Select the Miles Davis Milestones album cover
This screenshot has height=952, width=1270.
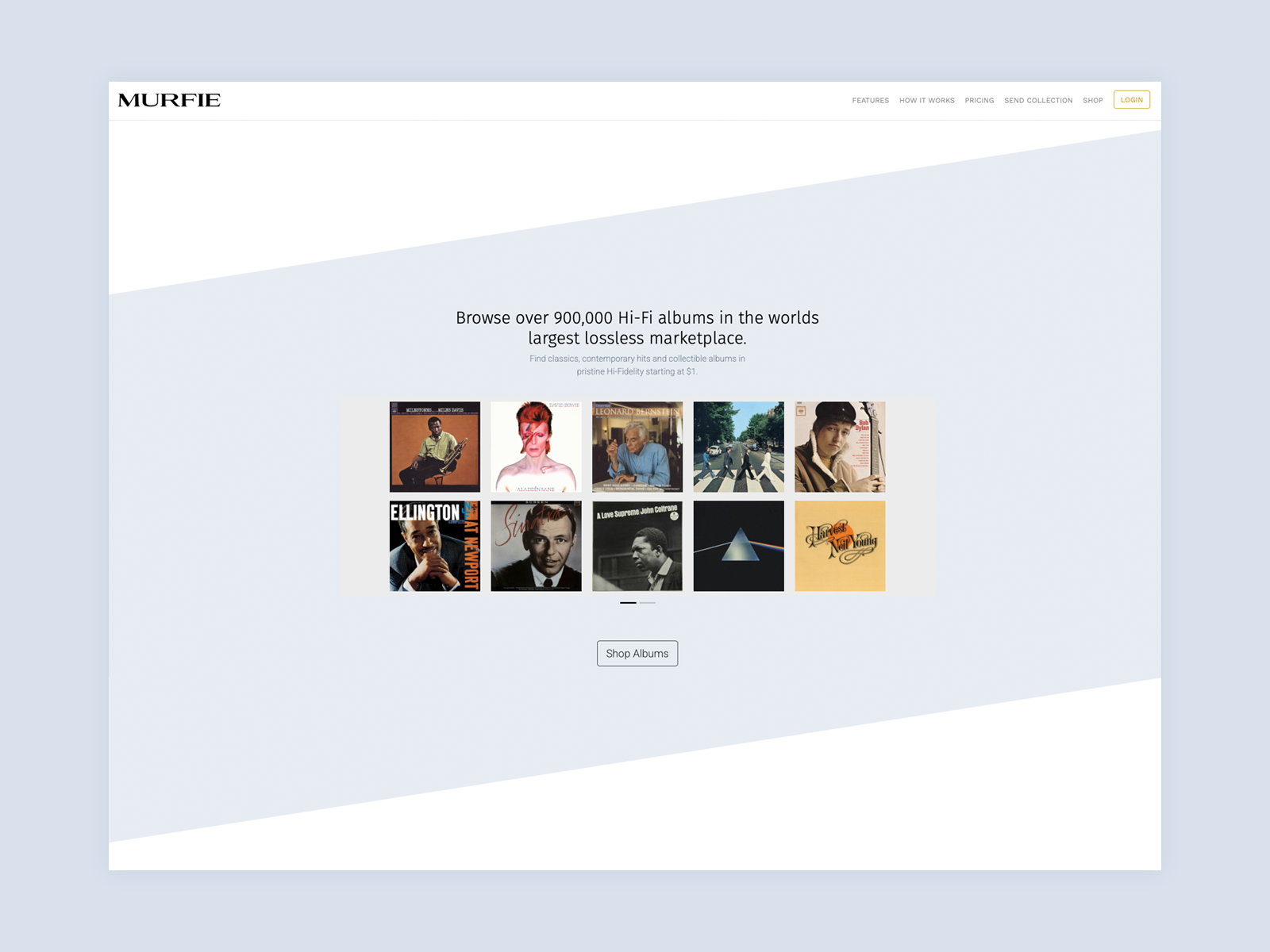click(435, 447)
